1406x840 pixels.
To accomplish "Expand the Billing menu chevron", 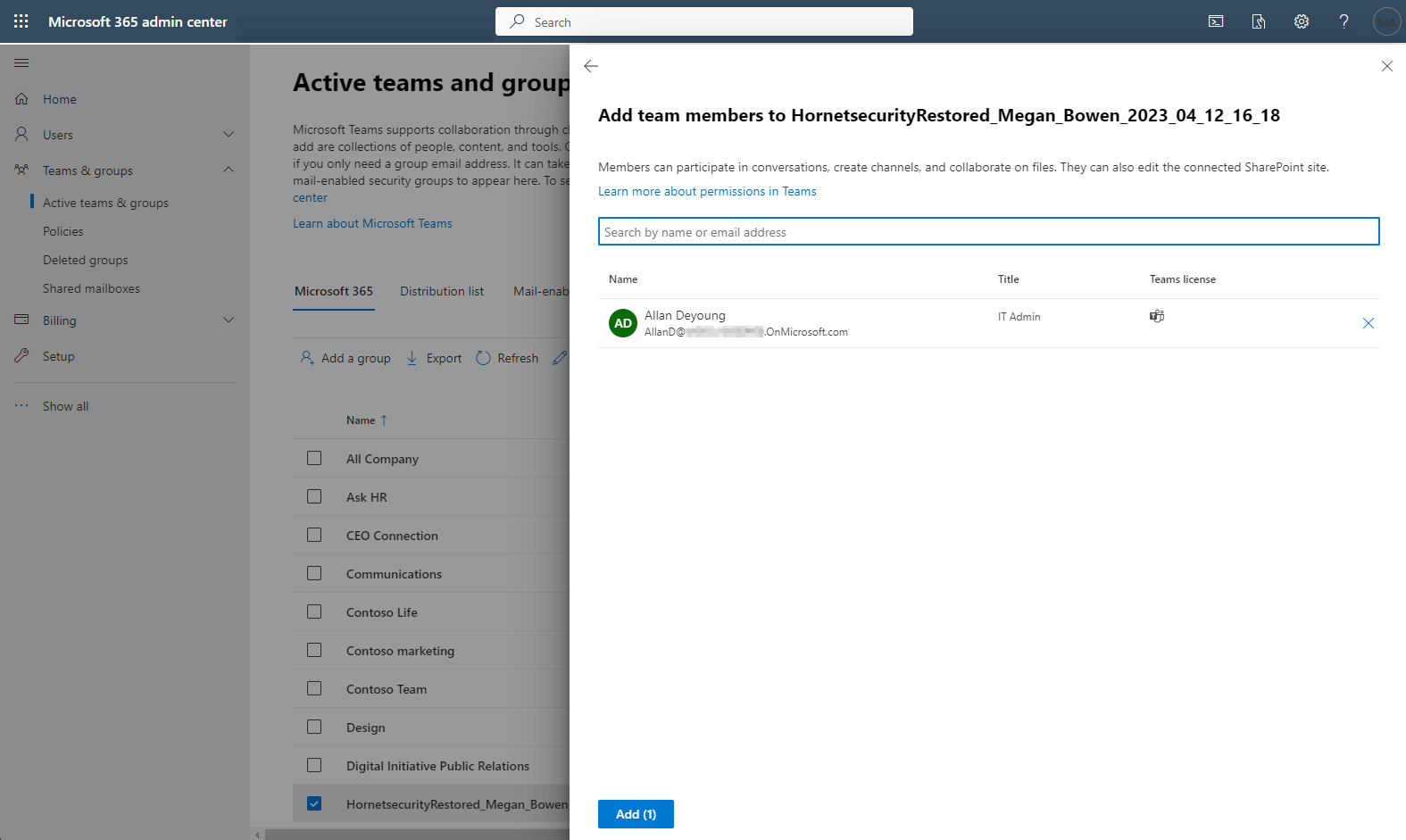I will [x=229, y=320].
